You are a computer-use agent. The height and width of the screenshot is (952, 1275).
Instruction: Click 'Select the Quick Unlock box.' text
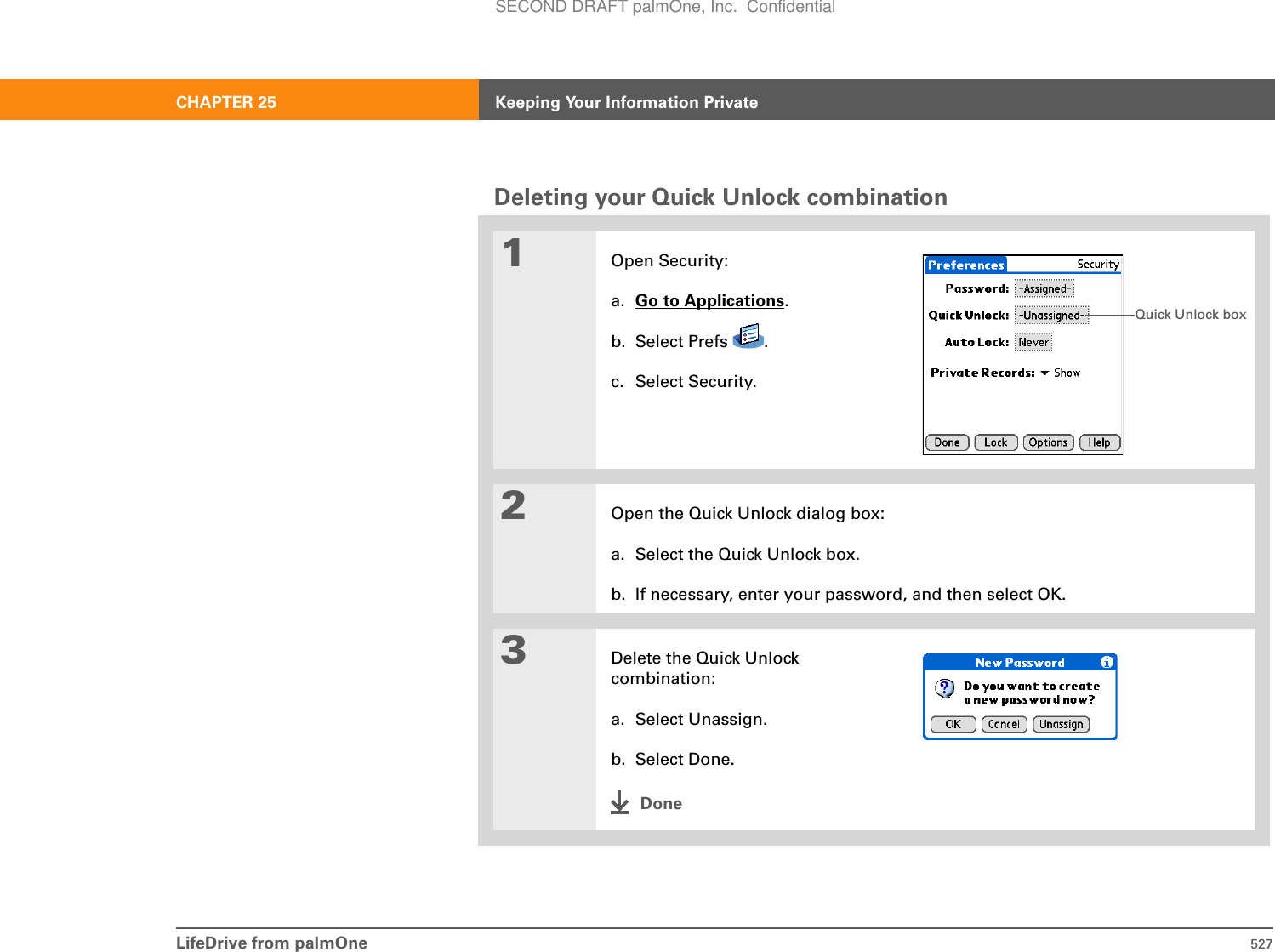[748, 554]
